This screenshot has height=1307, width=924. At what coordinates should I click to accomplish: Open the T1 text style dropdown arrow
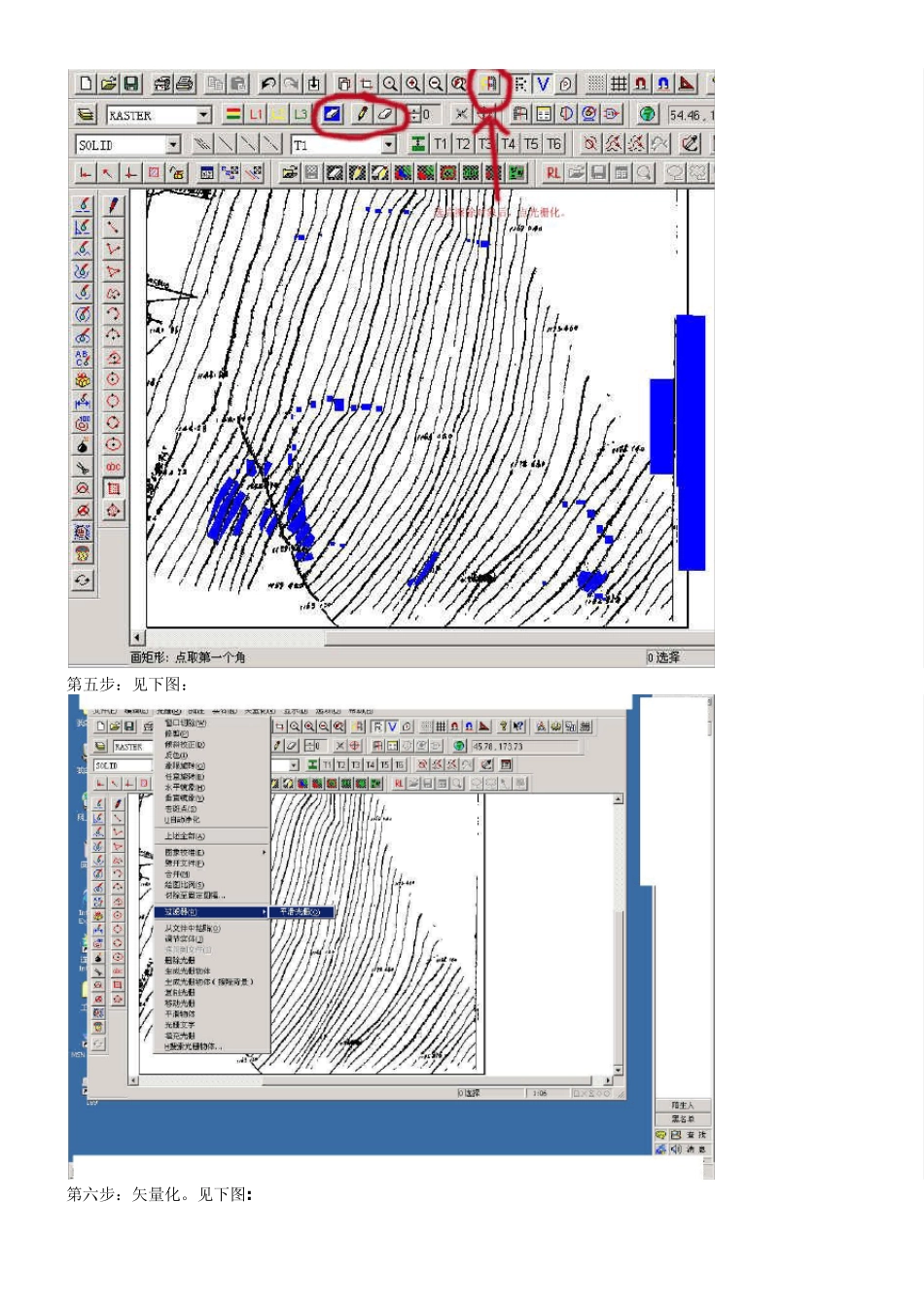(389, 145)
